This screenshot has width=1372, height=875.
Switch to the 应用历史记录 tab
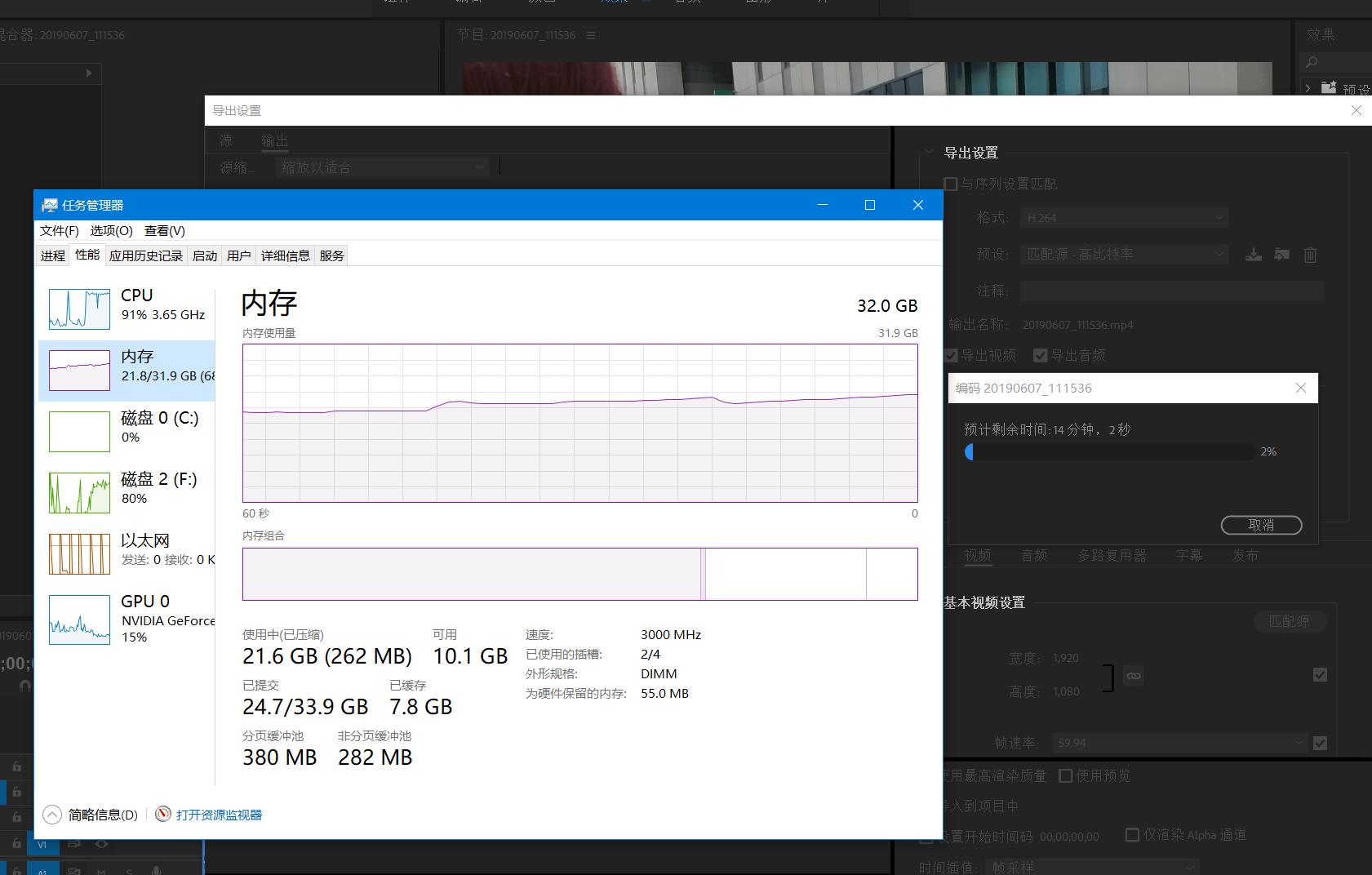pos(145,255)
